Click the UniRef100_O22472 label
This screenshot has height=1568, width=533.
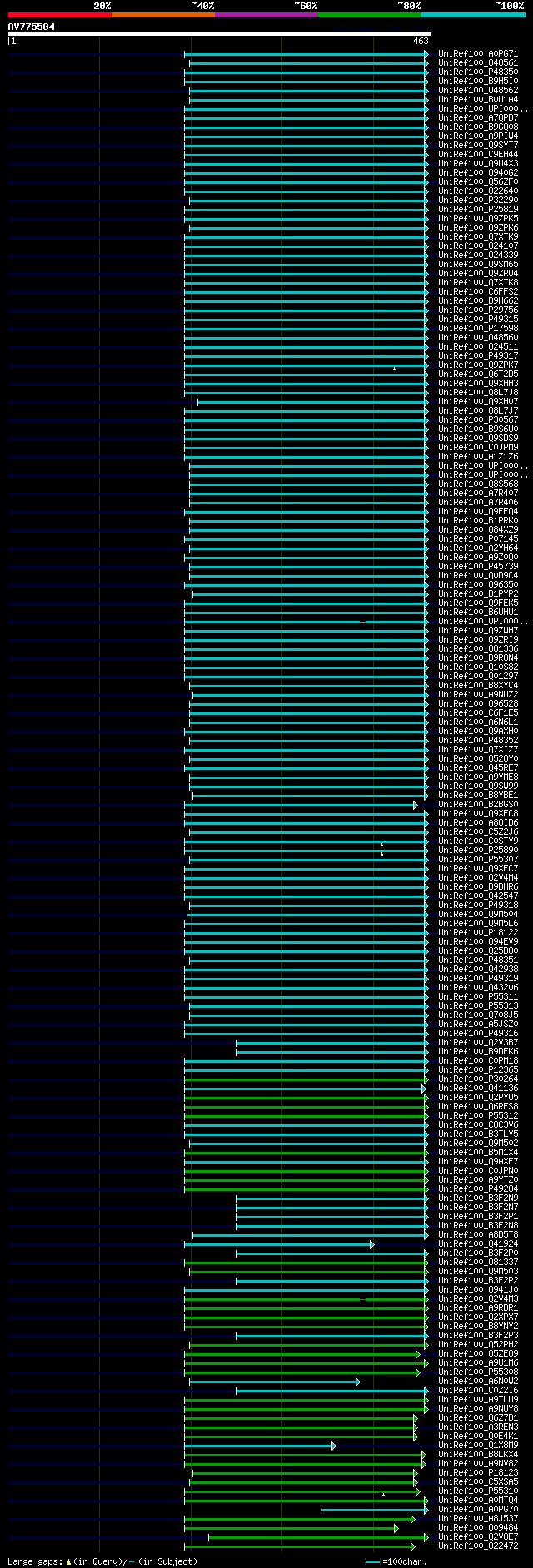tap(478, 1546)
